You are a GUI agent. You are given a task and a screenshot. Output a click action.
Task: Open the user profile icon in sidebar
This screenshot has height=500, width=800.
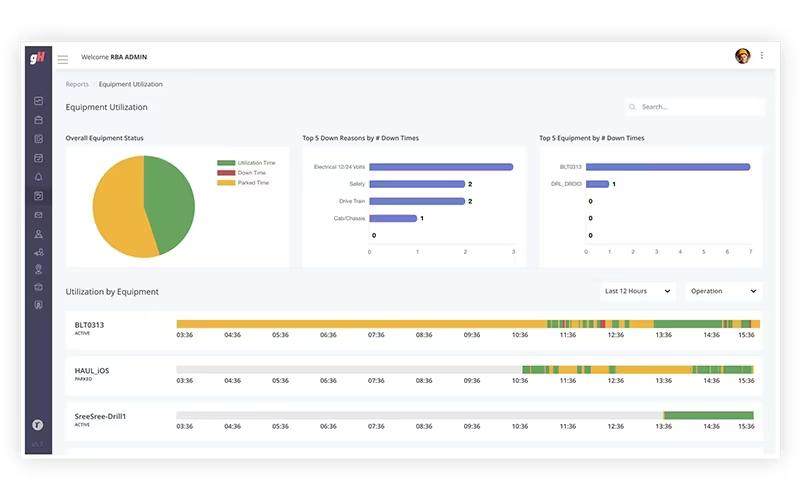coord(38,234)
